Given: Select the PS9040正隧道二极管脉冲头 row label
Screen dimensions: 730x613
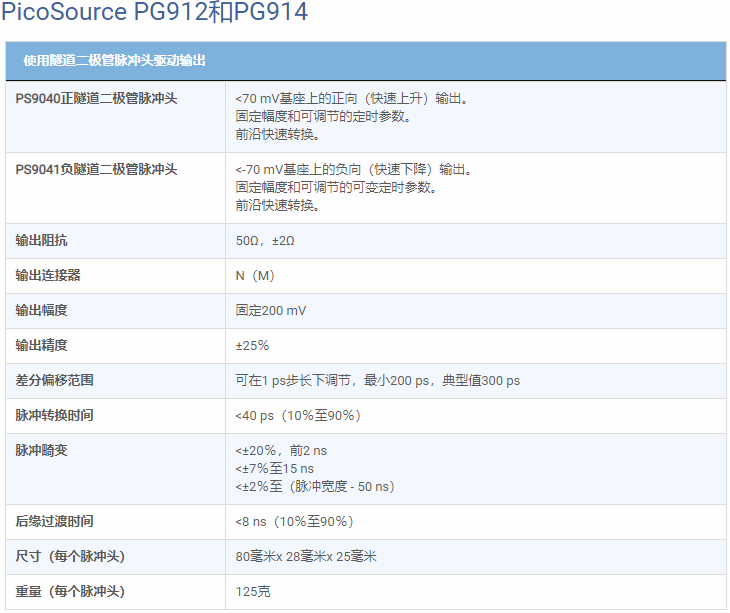Looking at the screenshot, I should click(96, 99).
